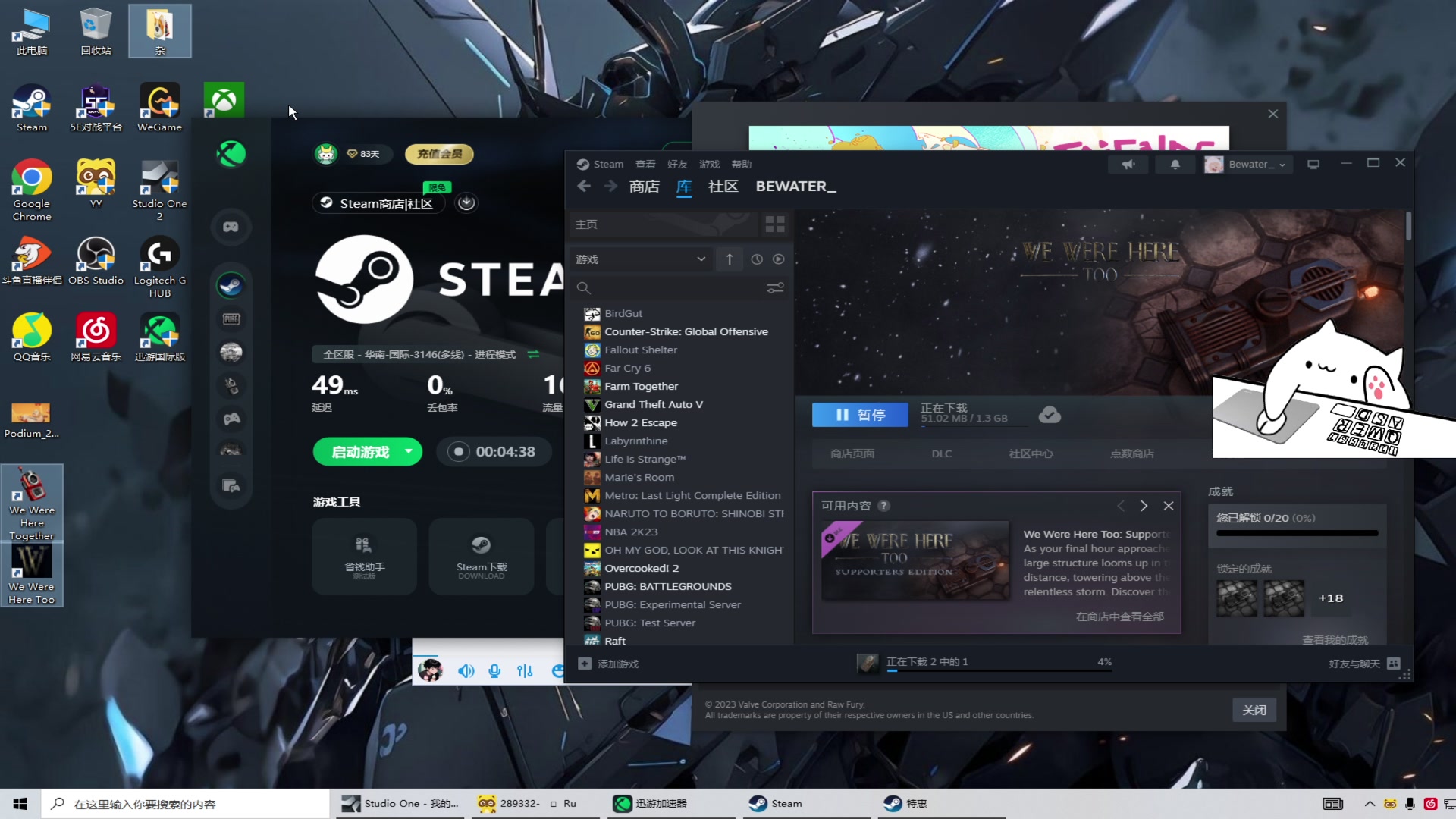Go back in Steam navigation
The width and height of the screenshot is (1456, 819).
(584, 187)
